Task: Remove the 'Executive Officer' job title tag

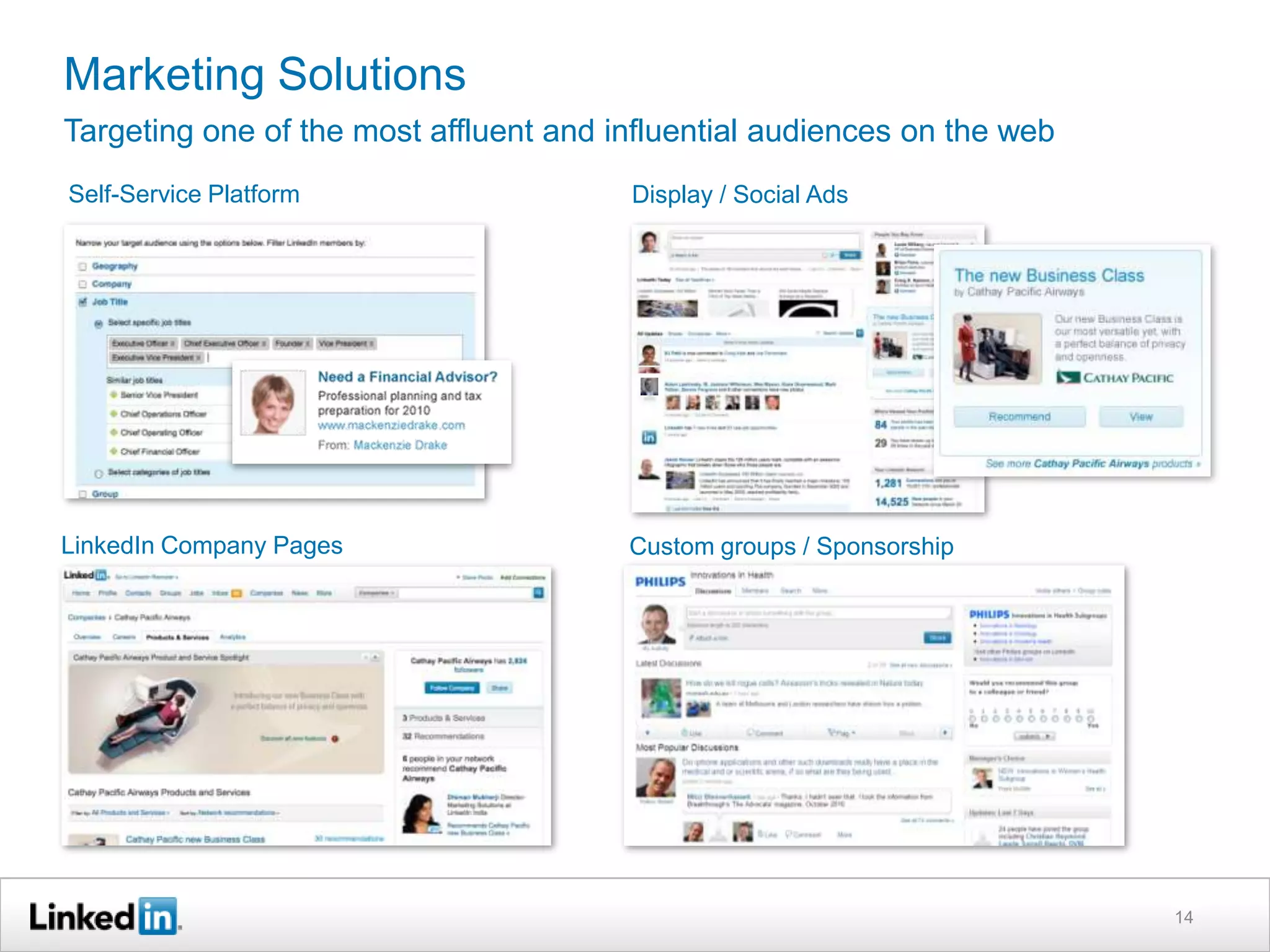Action: coord(172,343)
